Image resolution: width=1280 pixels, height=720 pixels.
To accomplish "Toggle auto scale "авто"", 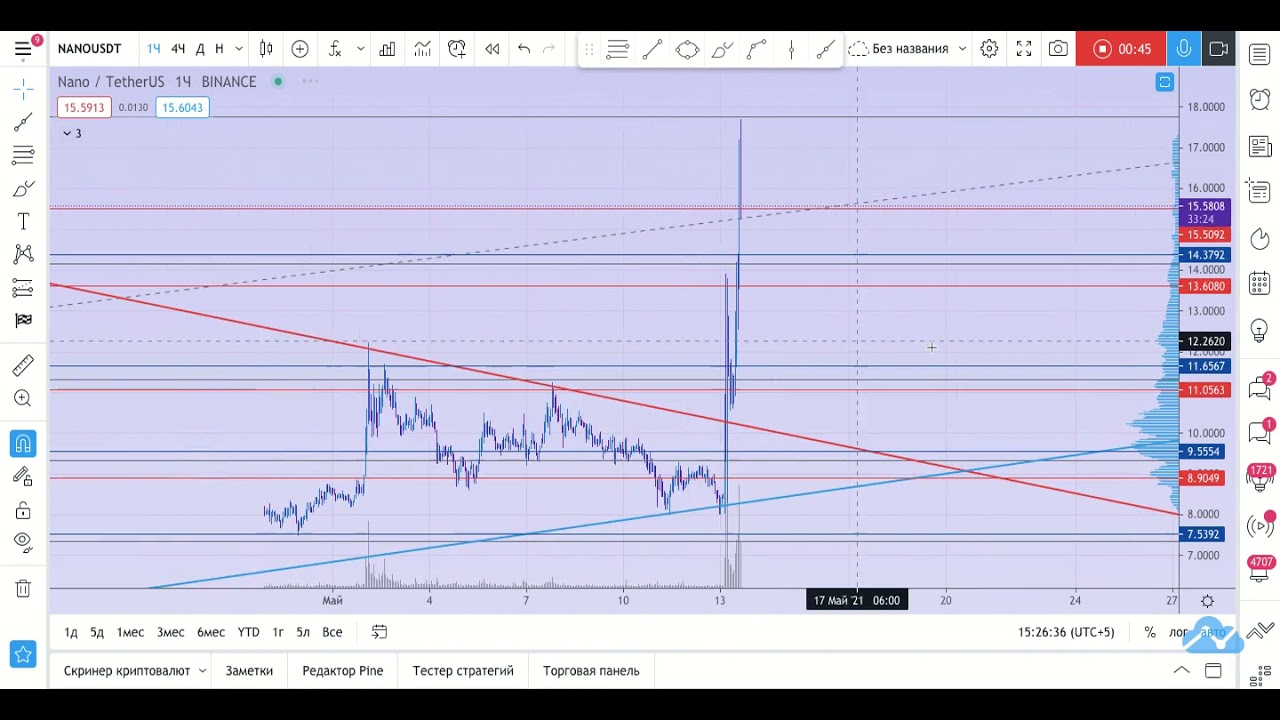I will pos(1212,632).
